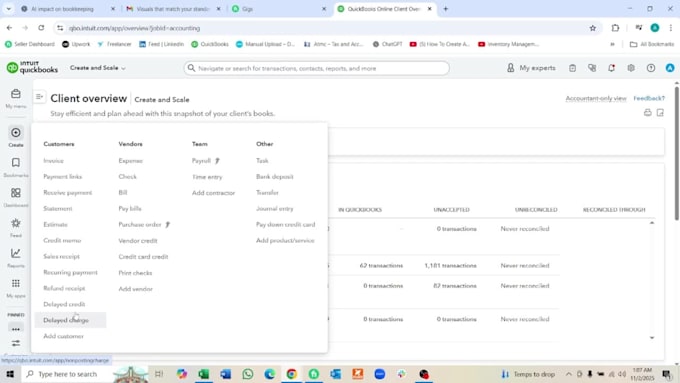This screenshot has width=680, height=383.
Task: Open Dashboard in the left sidebar
Action: pos(16,197)
